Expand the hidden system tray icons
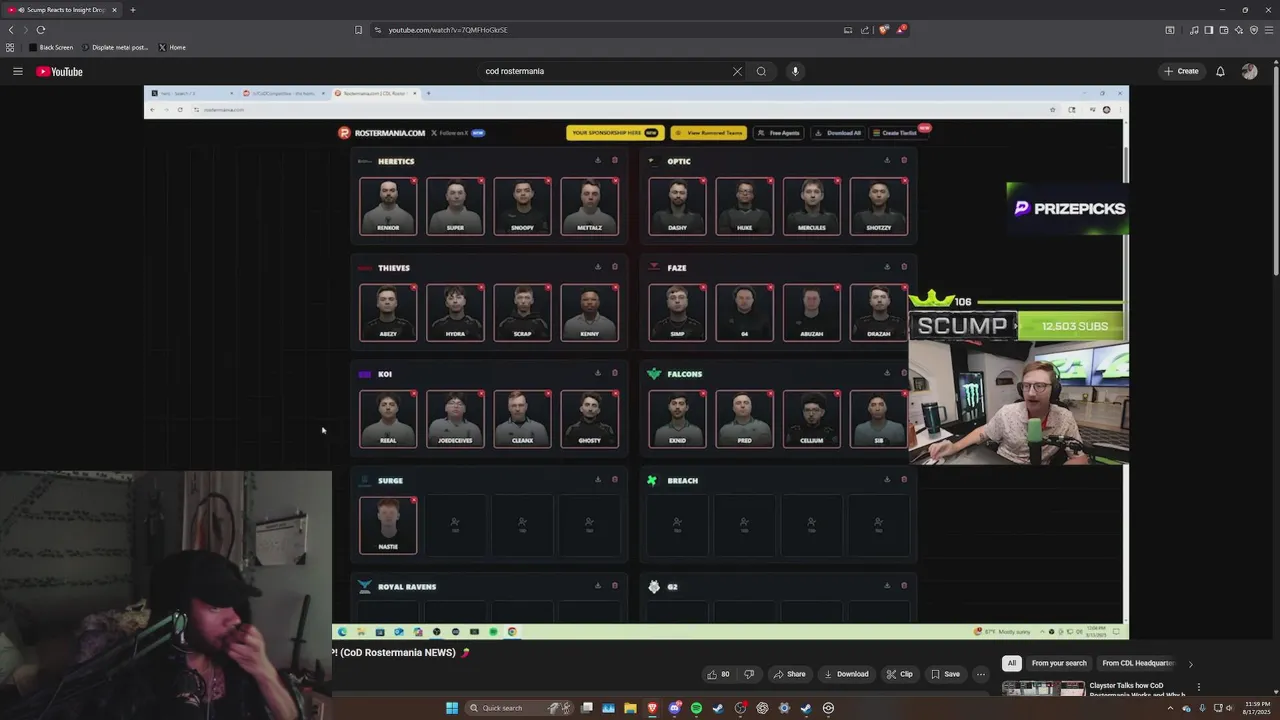Viewport: 1280px width, 720px height. click(x=1170, y=708)
